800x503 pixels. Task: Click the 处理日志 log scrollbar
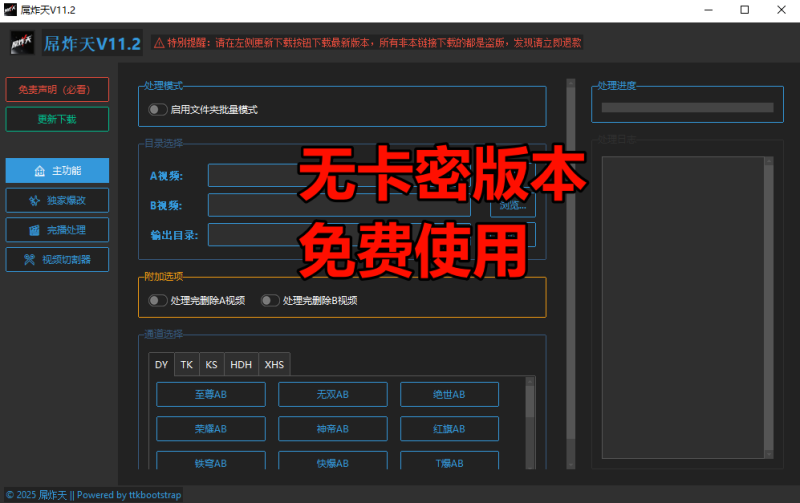(x=769, y=308)
